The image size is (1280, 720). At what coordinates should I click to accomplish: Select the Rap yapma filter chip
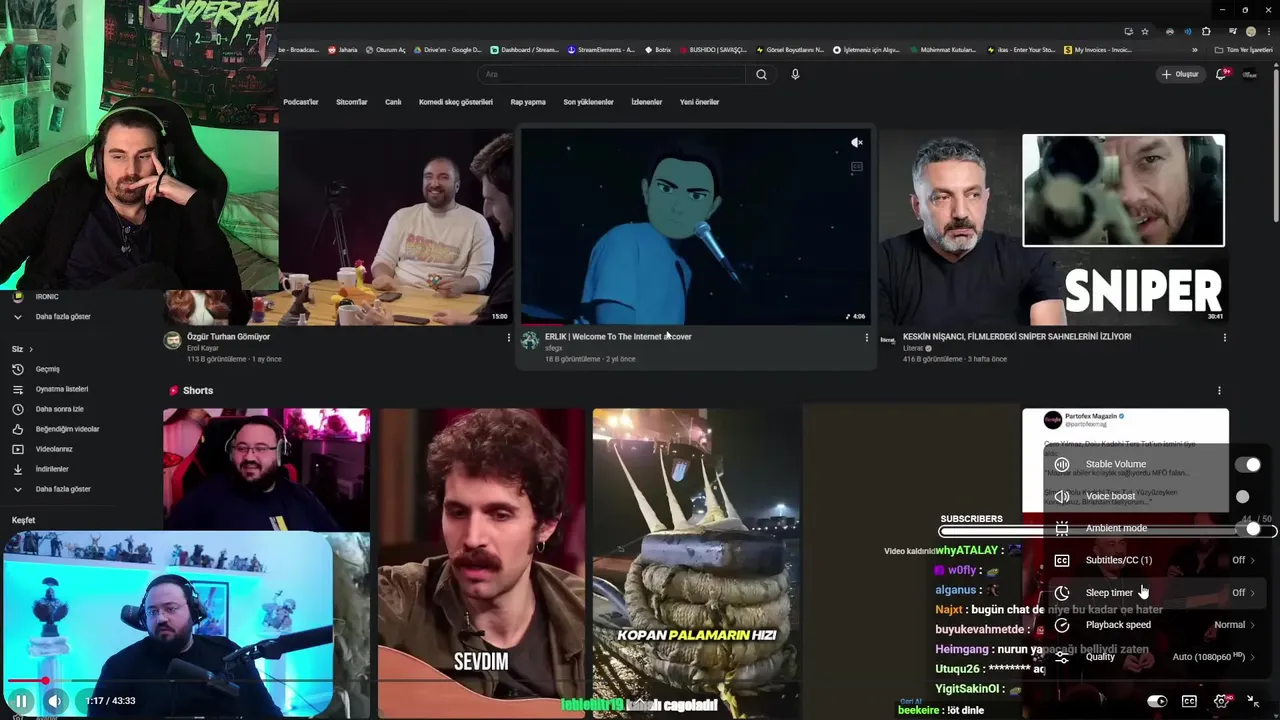pyautogui.click(x=528, y=102)
